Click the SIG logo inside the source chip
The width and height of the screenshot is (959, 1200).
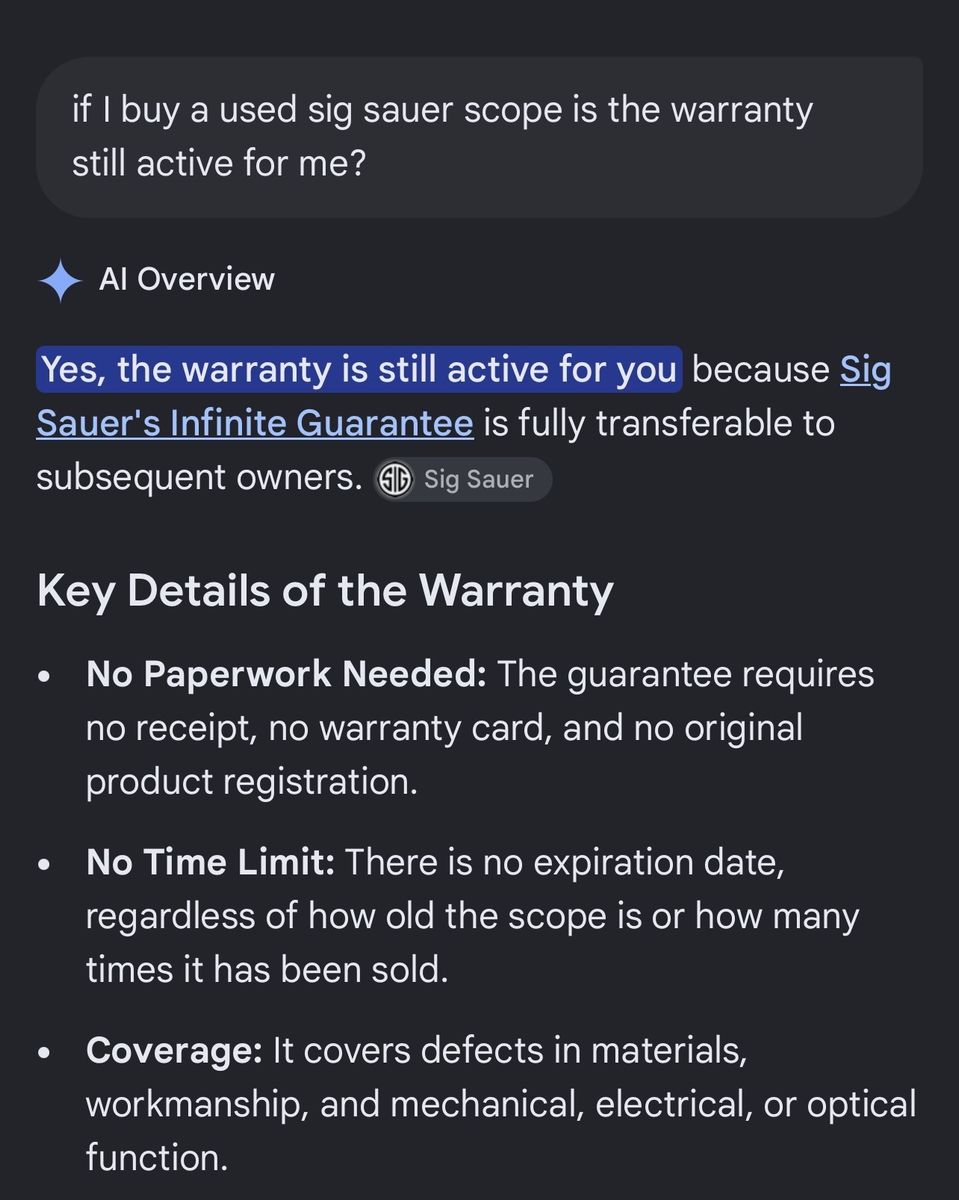[x=394, y=480]
